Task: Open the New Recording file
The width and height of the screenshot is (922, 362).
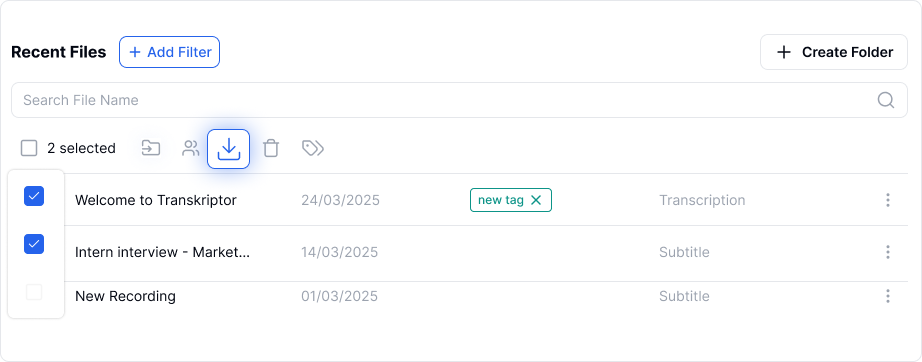Action: 125,296
